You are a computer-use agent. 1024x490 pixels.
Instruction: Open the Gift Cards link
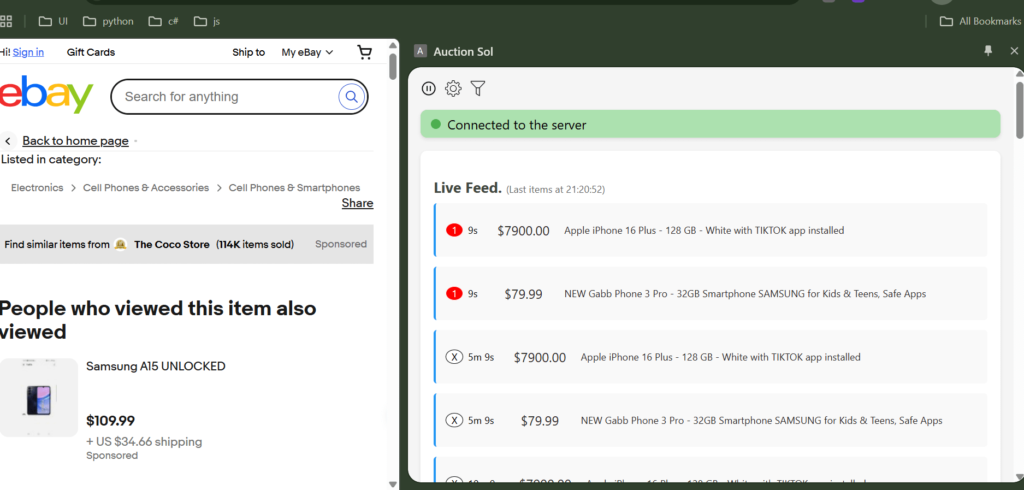[91, 52]
